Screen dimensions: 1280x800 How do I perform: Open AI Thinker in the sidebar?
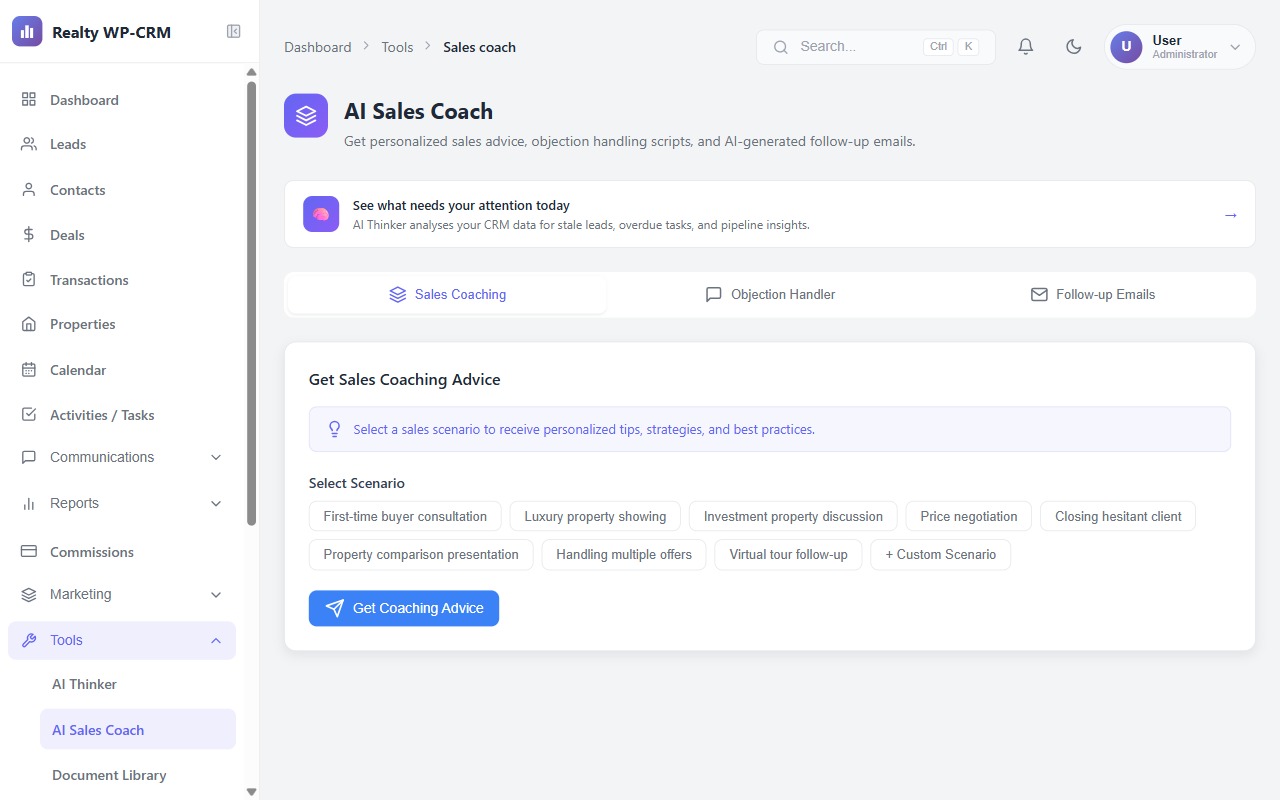coord(138,684)
